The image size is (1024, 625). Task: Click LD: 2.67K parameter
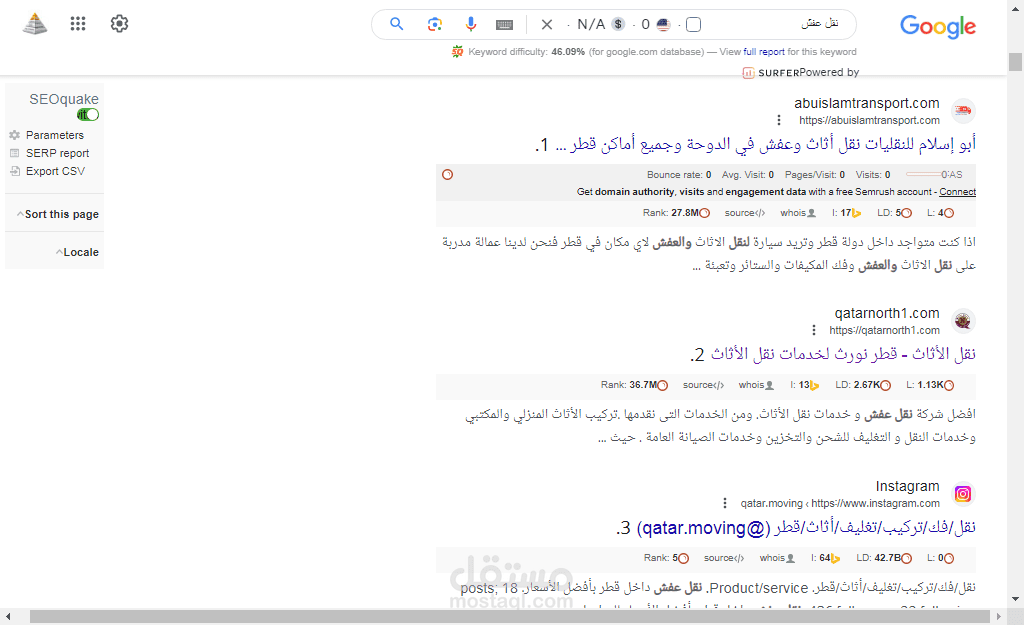coord(863,385)
